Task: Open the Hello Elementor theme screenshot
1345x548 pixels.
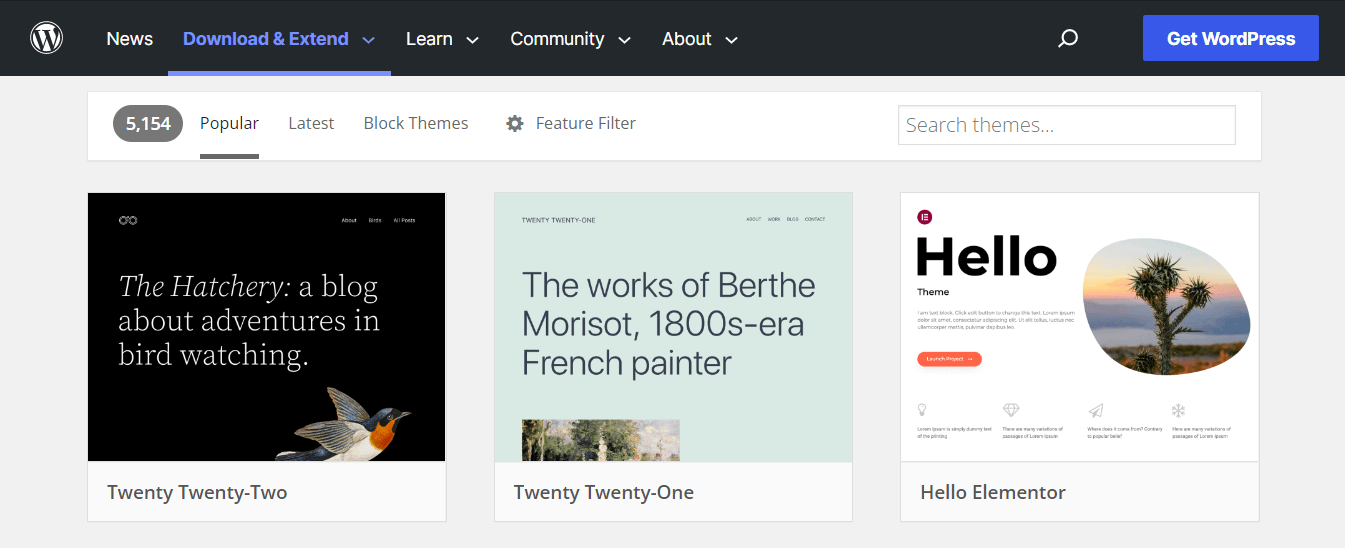Action: click(x=1080, y=327)
